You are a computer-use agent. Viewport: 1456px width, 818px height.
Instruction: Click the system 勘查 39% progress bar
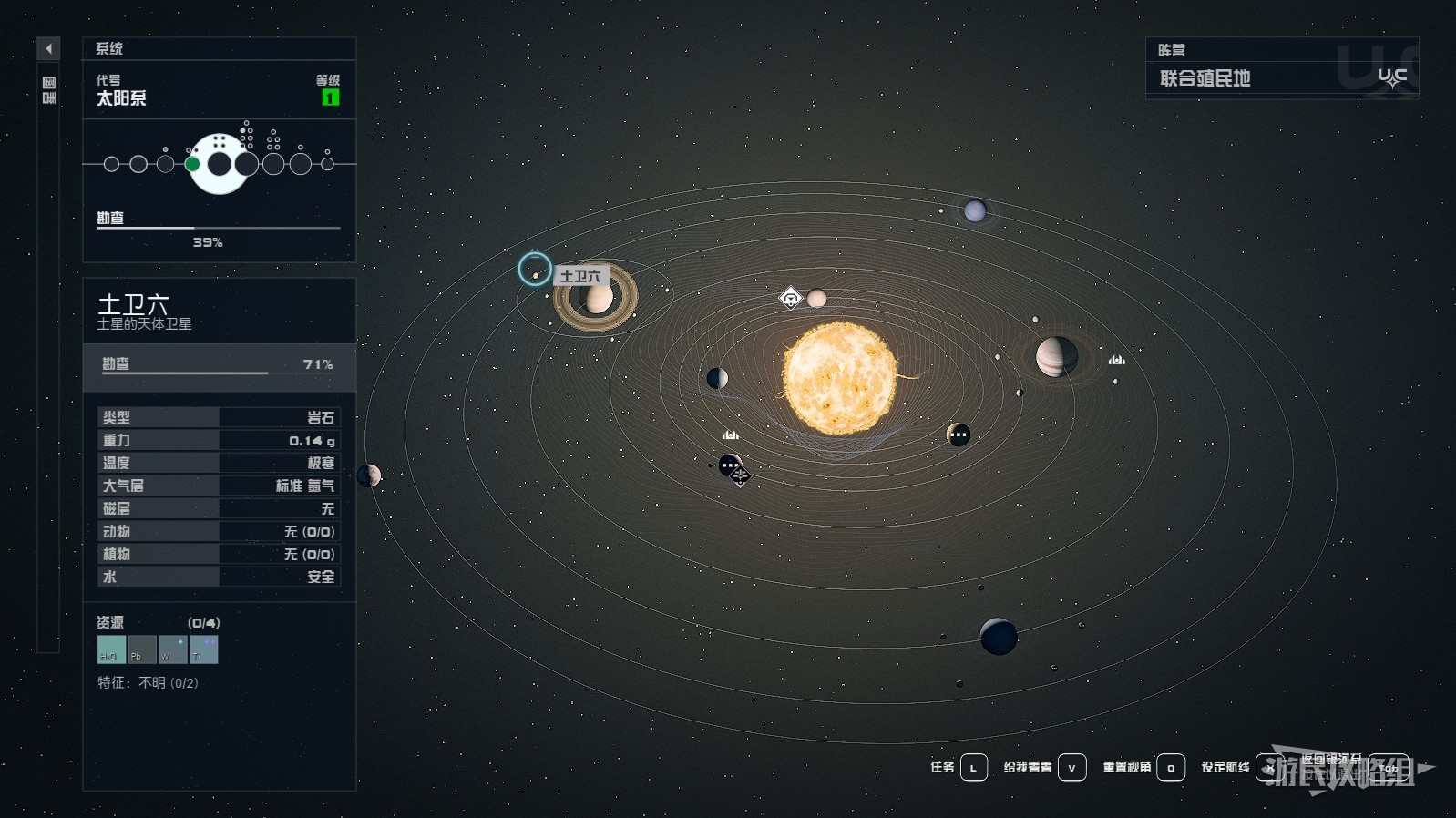(219, 228)
